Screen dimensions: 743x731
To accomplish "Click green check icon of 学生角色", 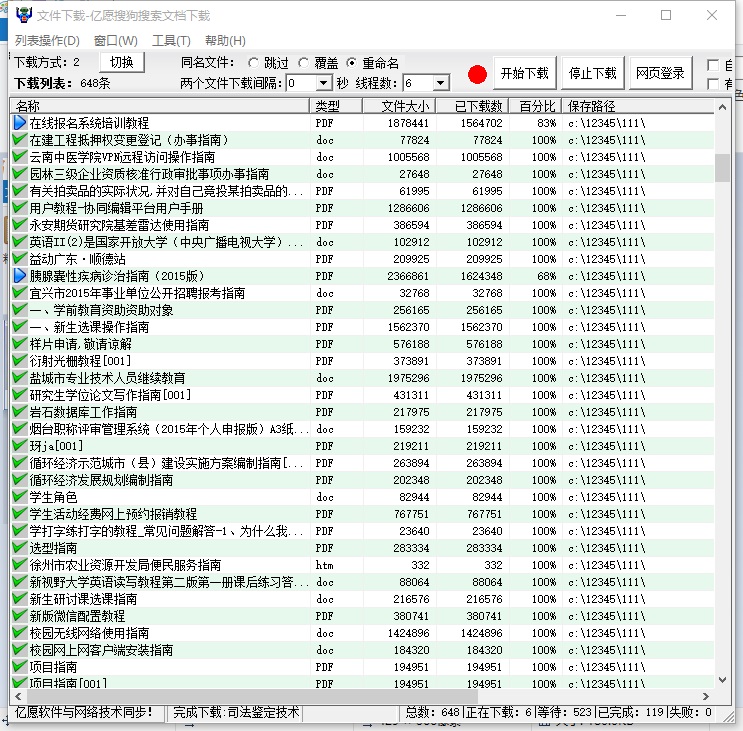I will 20,497.
